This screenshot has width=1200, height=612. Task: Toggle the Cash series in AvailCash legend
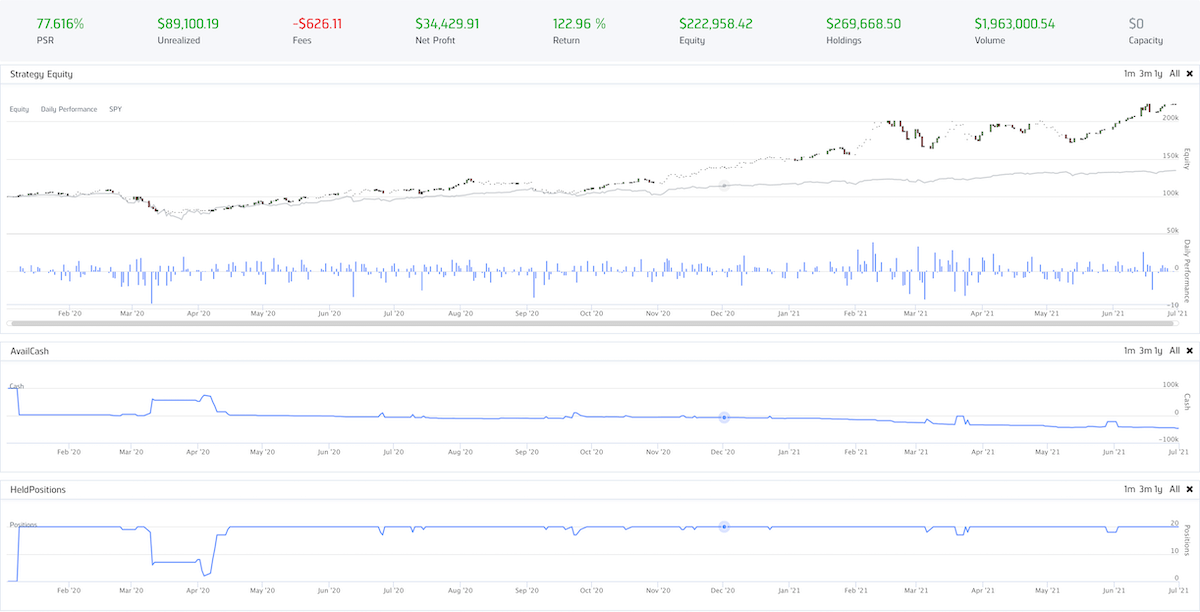coord(16,386)
